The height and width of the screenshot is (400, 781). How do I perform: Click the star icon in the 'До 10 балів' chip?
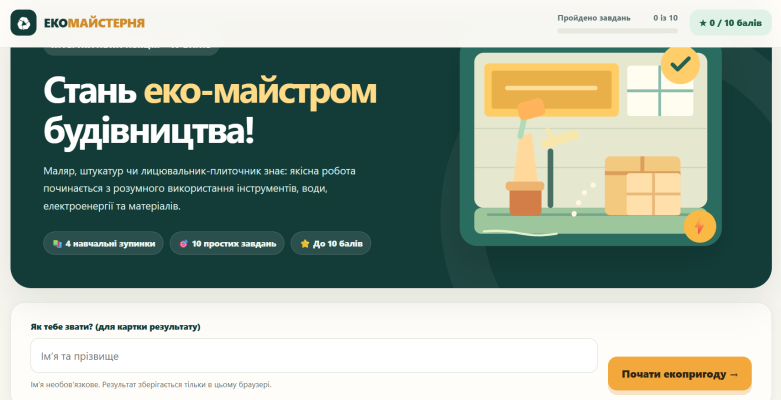coord(305,244)
